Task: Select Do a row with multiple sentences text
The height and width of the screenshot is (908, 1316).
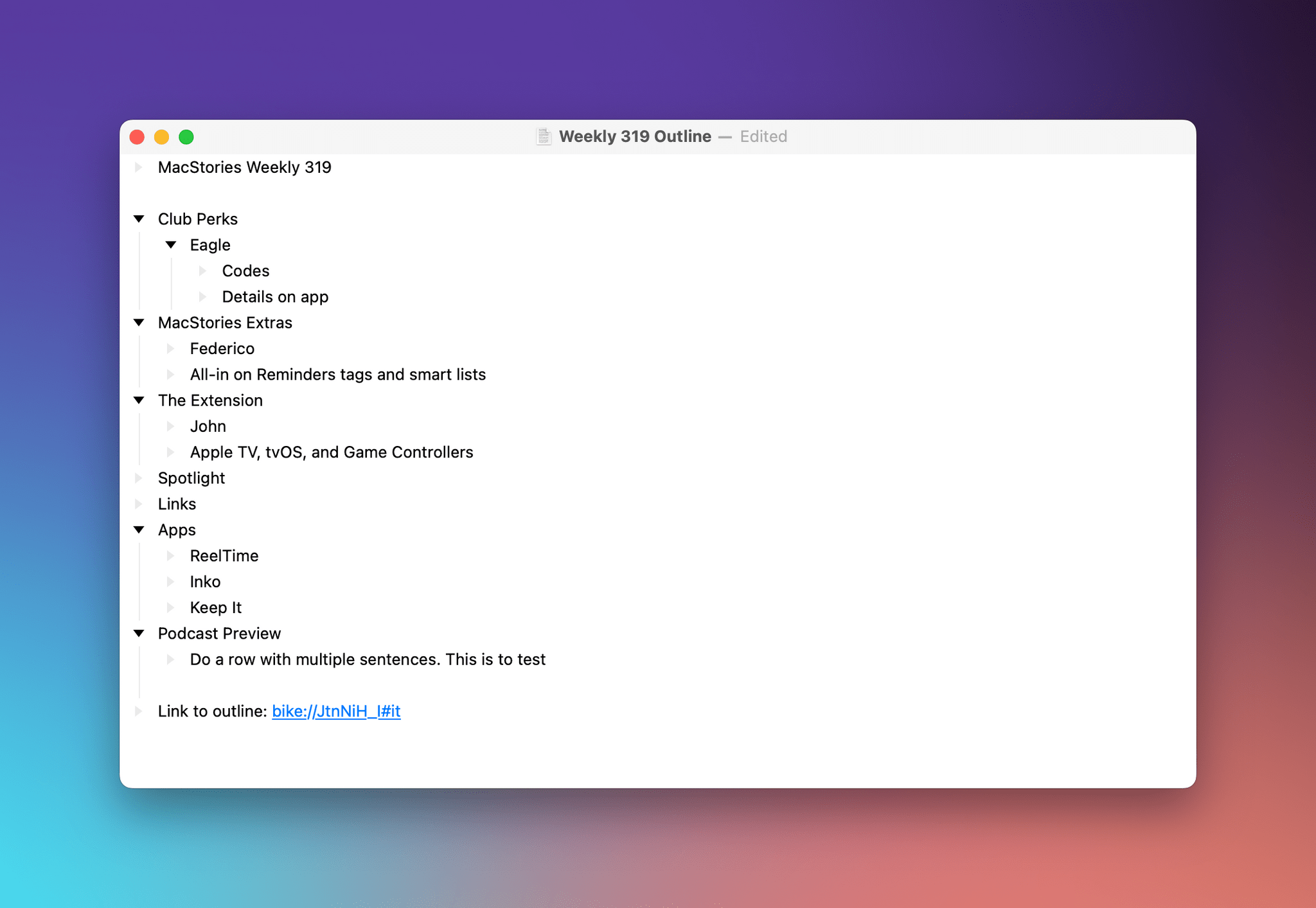Action: [x=368, y=659]
